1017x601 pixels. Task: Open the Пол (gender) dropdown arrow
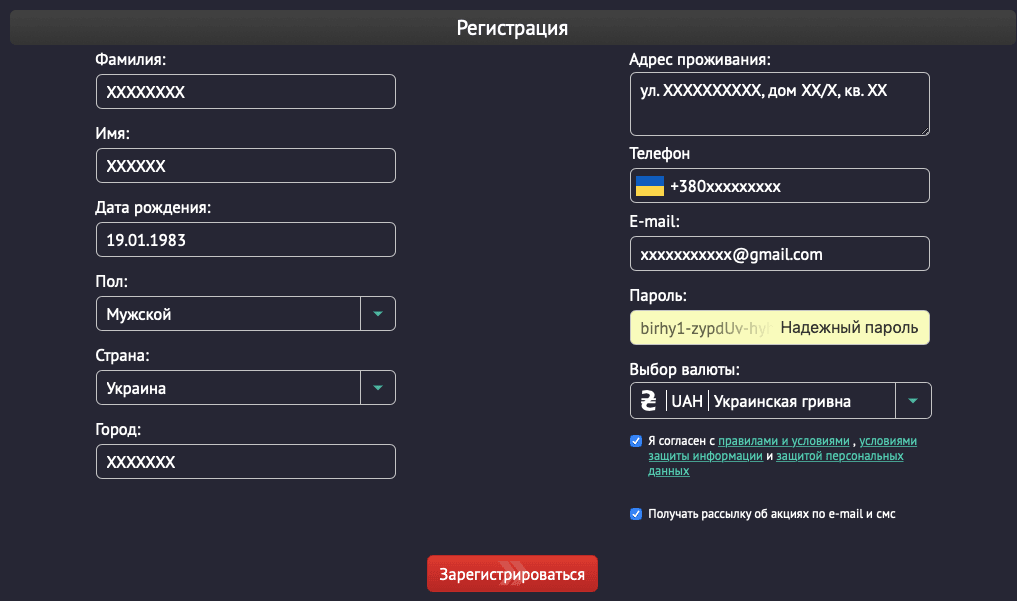tap(378, 313)
